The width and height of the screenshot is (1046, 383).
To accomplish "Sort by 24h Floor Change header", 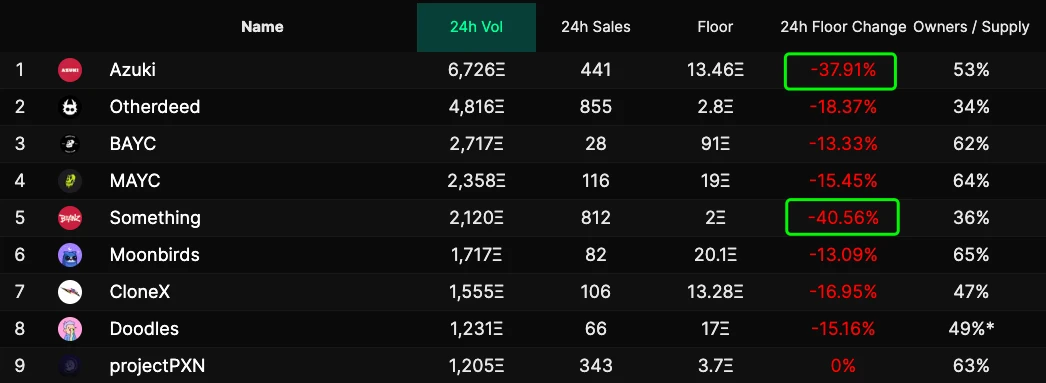I will 843,27.
